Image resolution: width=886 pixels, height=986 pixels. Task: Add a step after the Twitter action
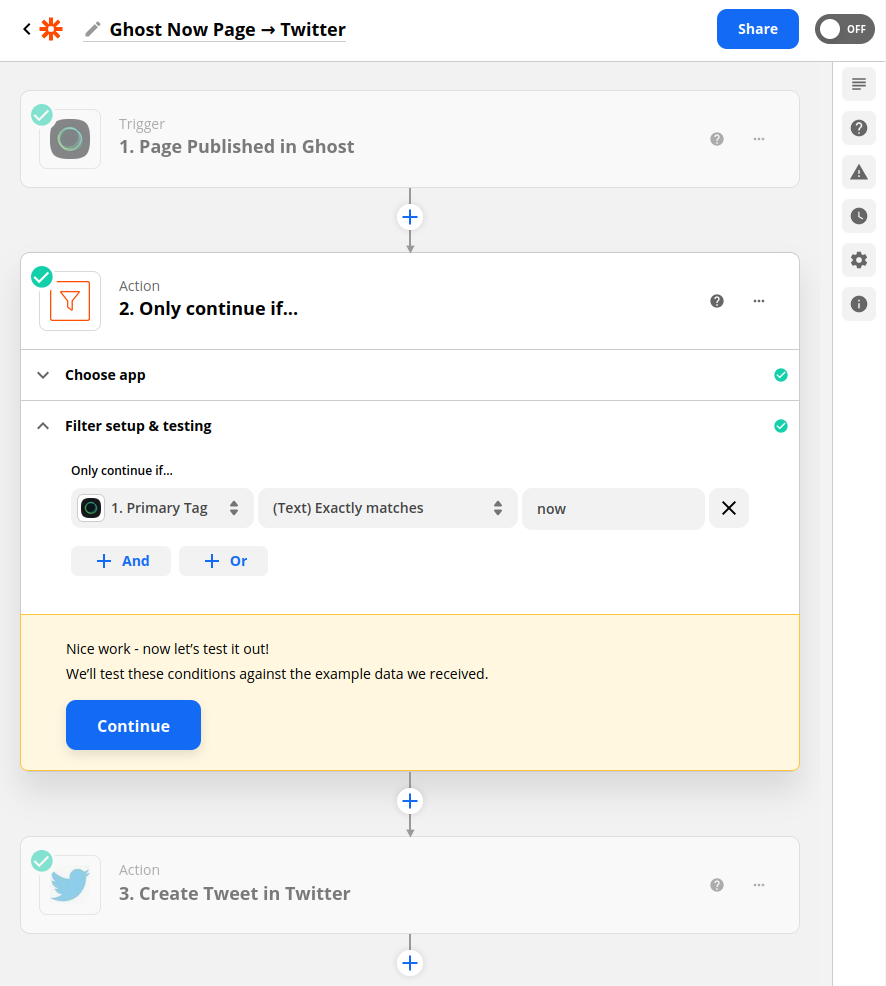pyautogui.click(x=410, y=963)
